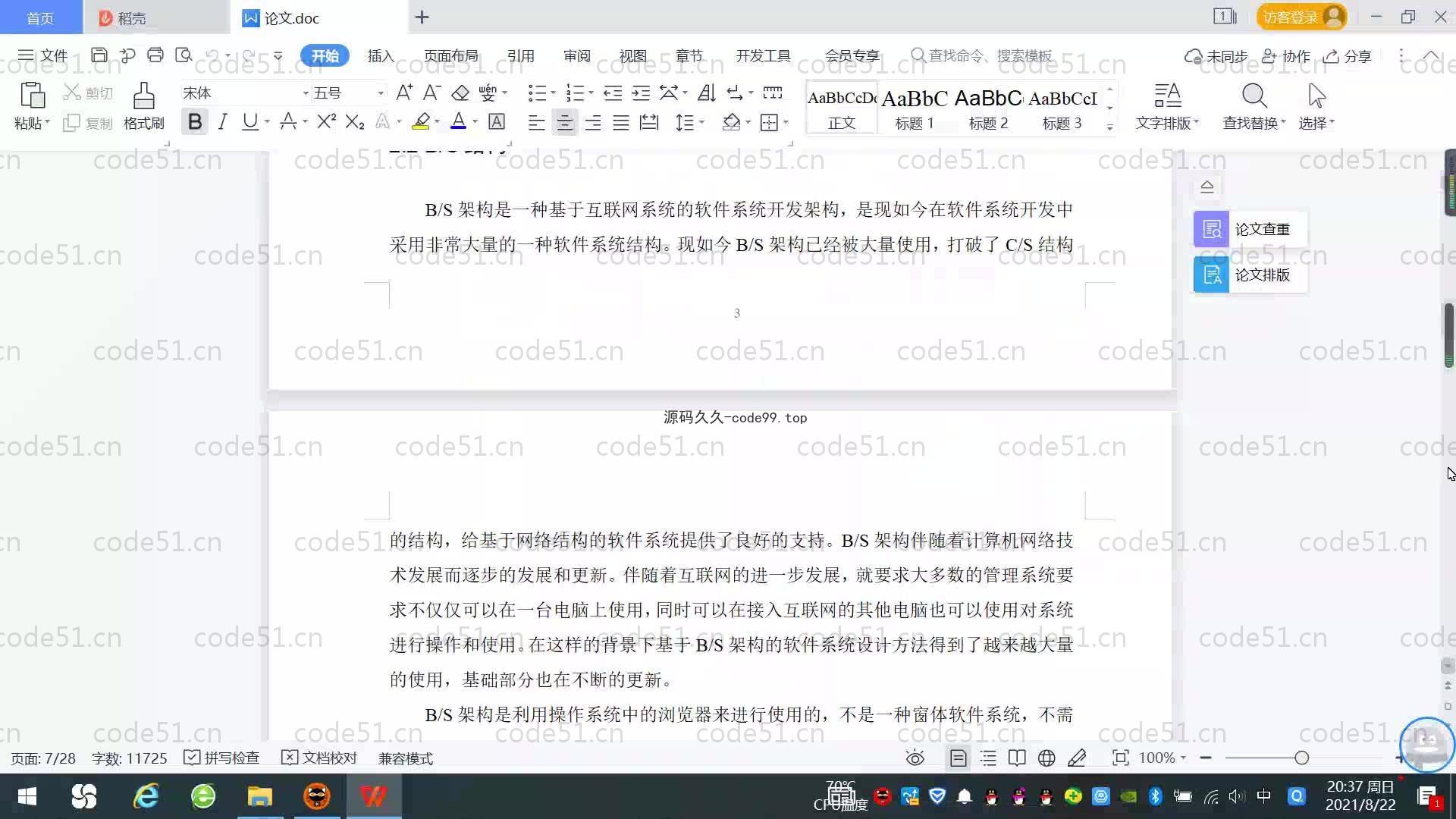Switch to the Page Layout (页面布局) tab
1456x819 pixels.
450,55
